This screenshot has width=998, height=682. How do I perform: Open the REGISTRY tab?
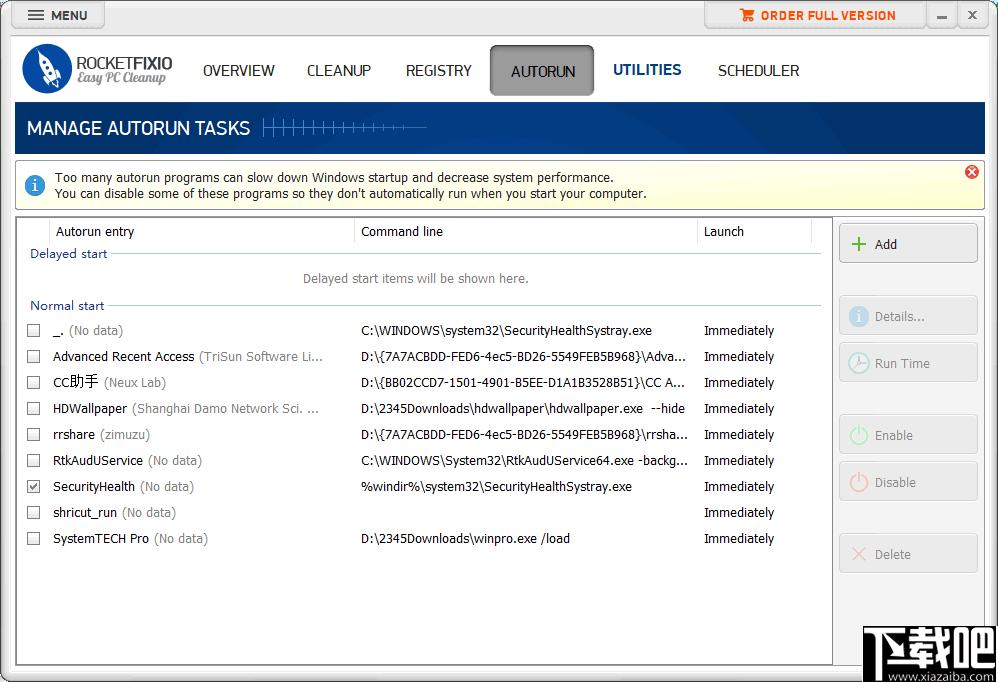(x=439, y=71)
